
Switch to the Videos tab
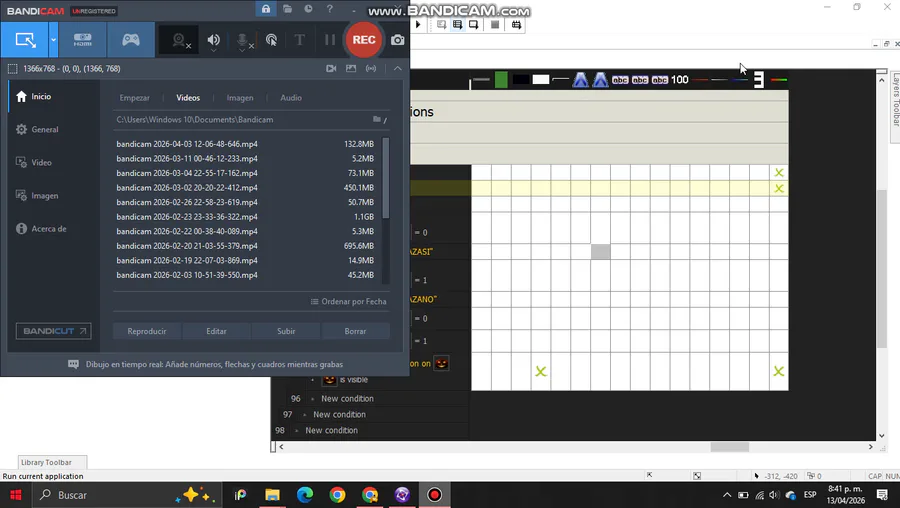tap(188, 98)
